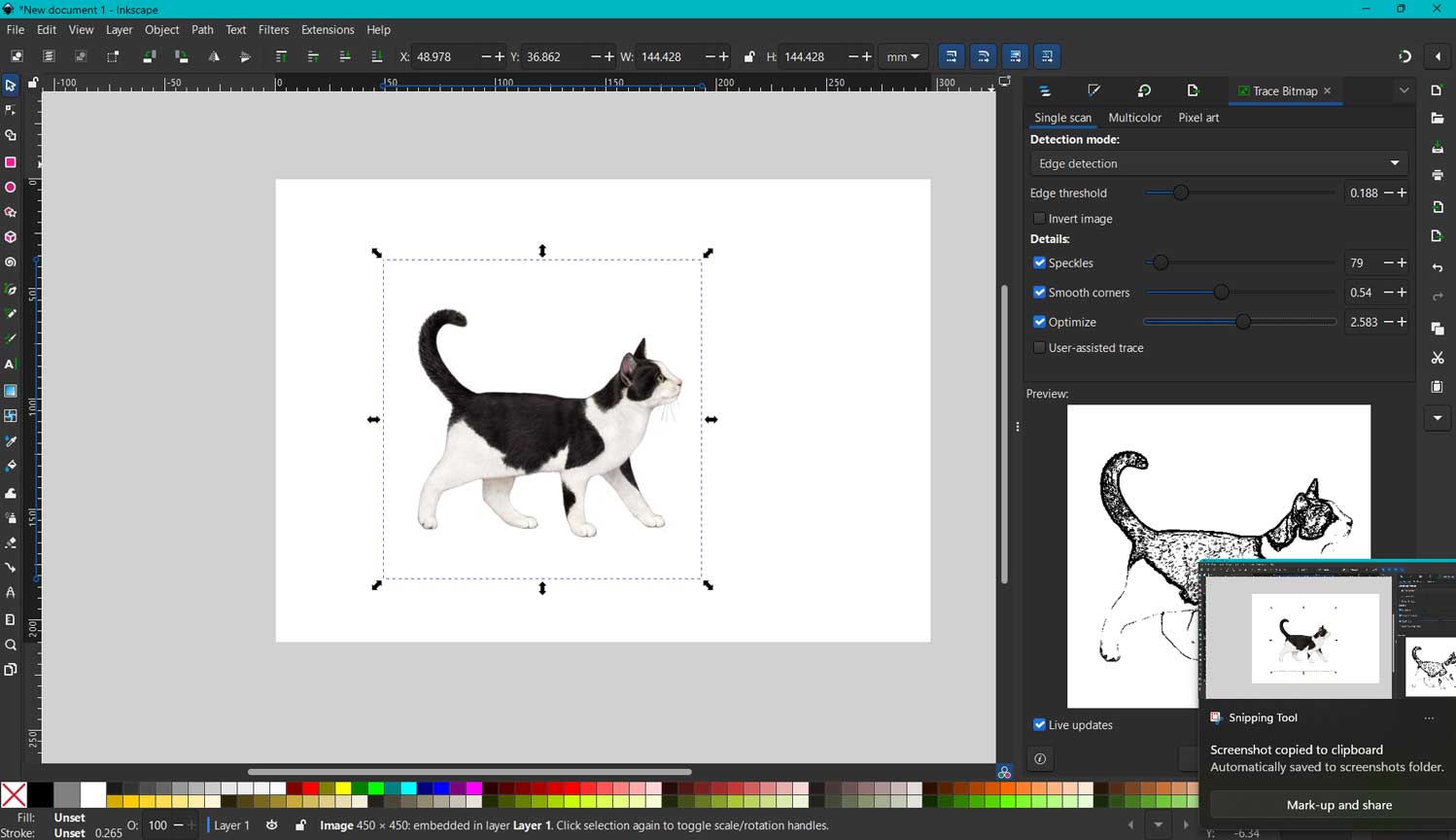Image resolution: width=1456 pixels, height=840 pixels.
Task: Choose the Ellipse tool
Action: 11,187
